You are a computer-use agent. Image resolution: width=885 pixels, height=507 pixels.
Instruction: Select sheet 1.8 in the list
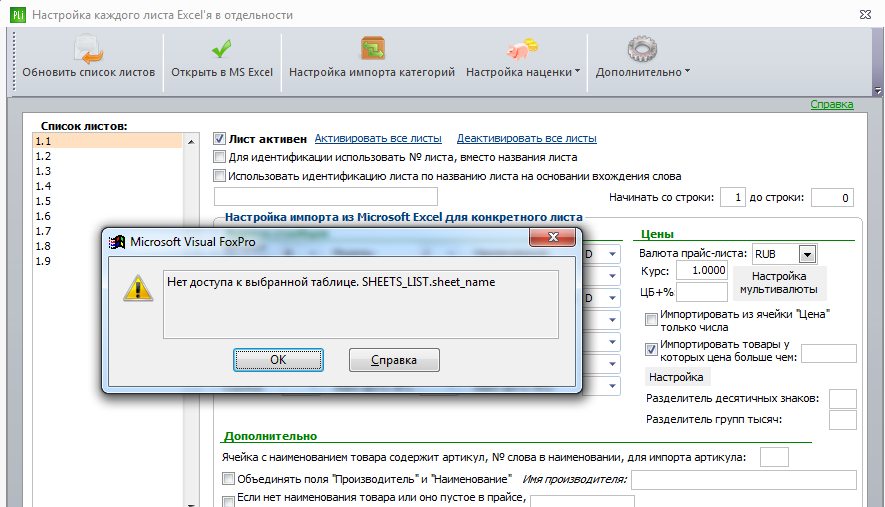107,246
